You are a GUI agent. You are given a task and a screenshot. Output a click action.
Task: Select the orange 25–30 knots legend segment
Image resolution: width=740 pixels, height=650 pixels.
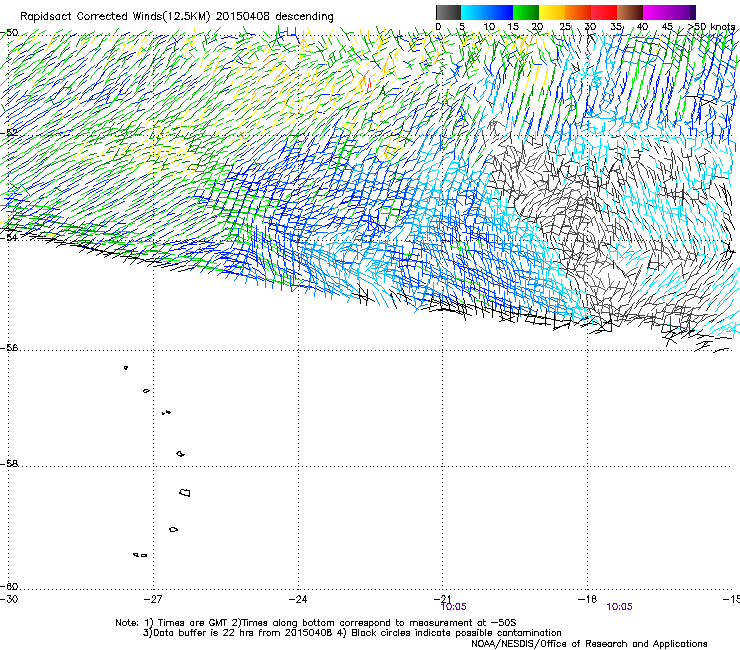[x=578, y=12]
